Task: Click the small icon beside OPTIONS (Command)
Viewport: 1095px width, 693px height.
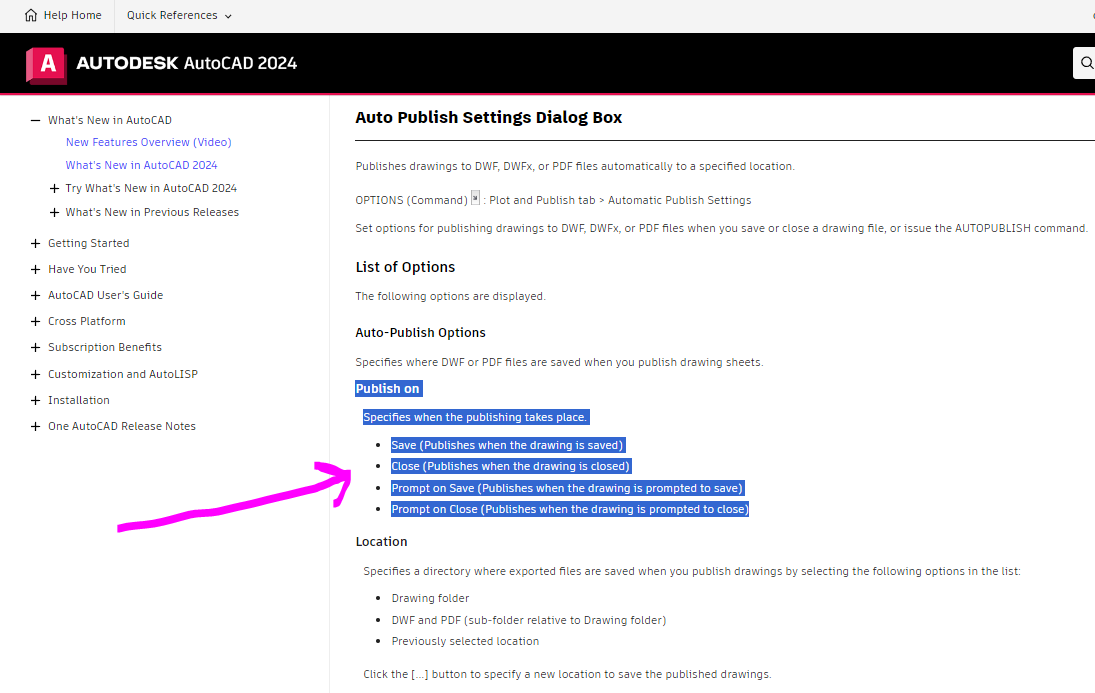Action: 474,198
